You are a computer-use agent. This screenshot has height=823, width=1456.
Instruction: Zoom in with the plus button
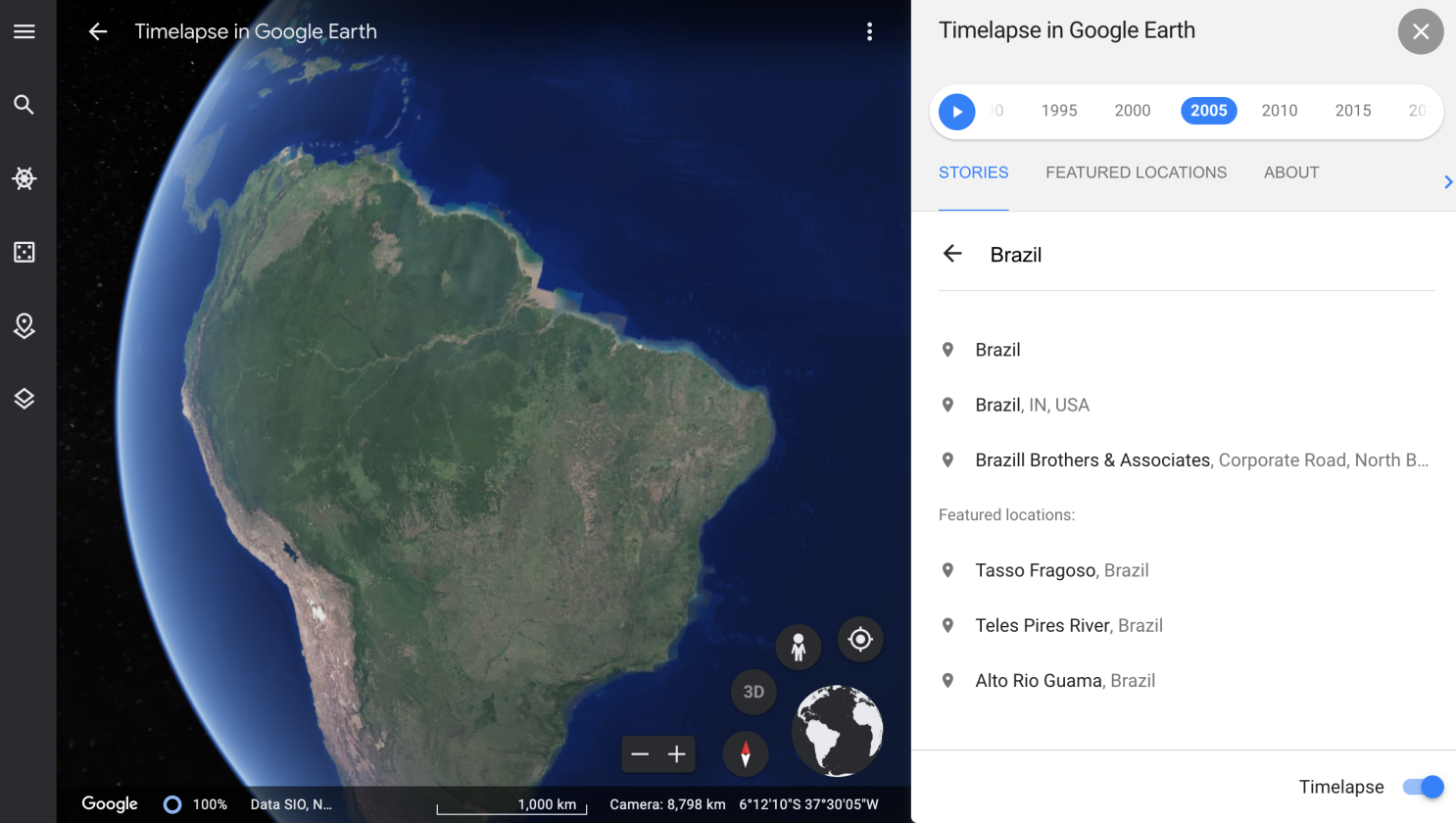coord(677,754)
